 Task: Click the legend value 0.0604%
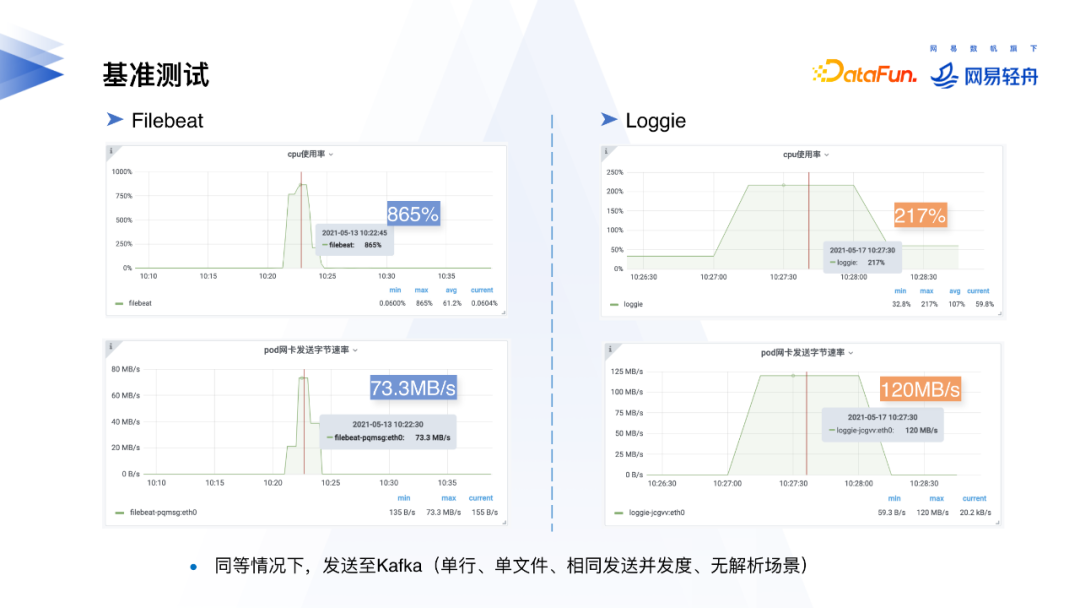click(484, 303)
